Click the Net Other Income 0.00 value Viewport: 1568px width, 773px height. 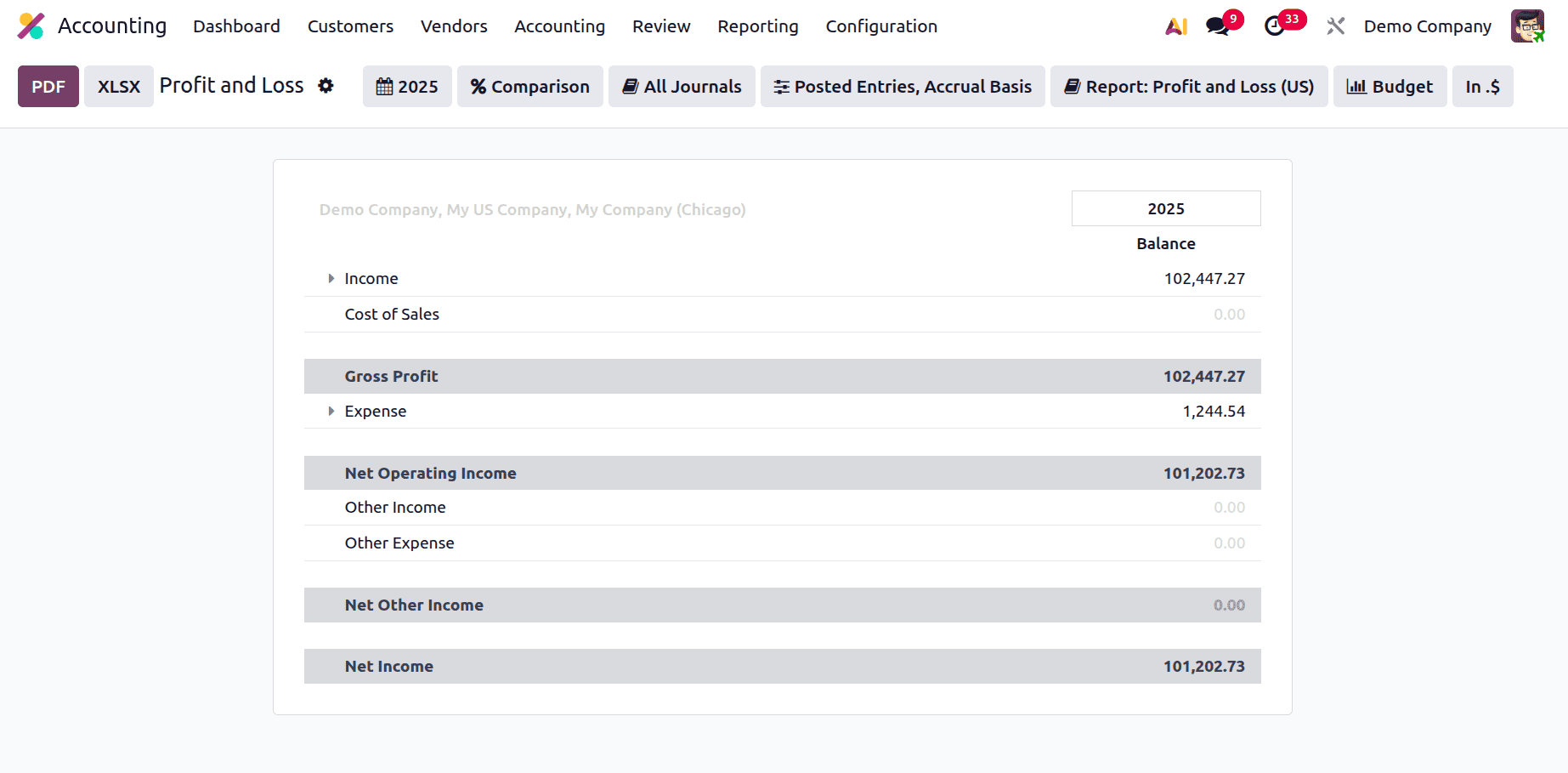pyautogui.click(x=1229, y=605)
